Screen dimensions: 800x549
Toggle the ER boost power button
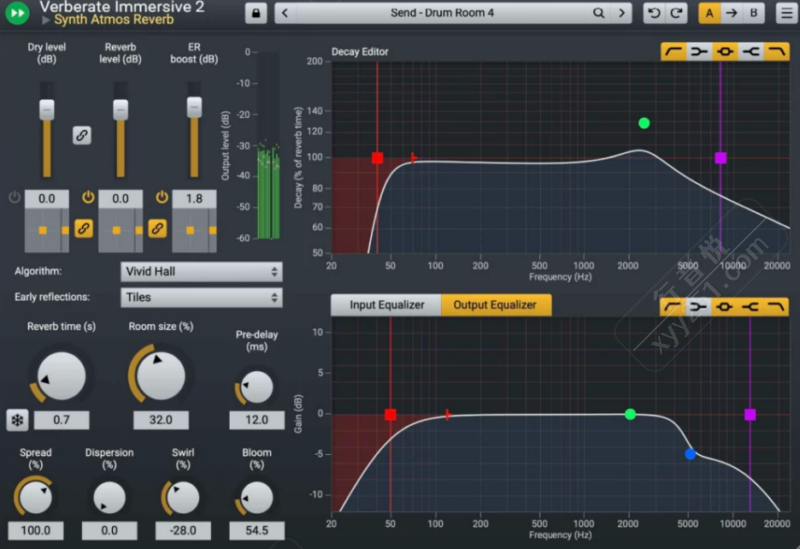coord(162,197)
